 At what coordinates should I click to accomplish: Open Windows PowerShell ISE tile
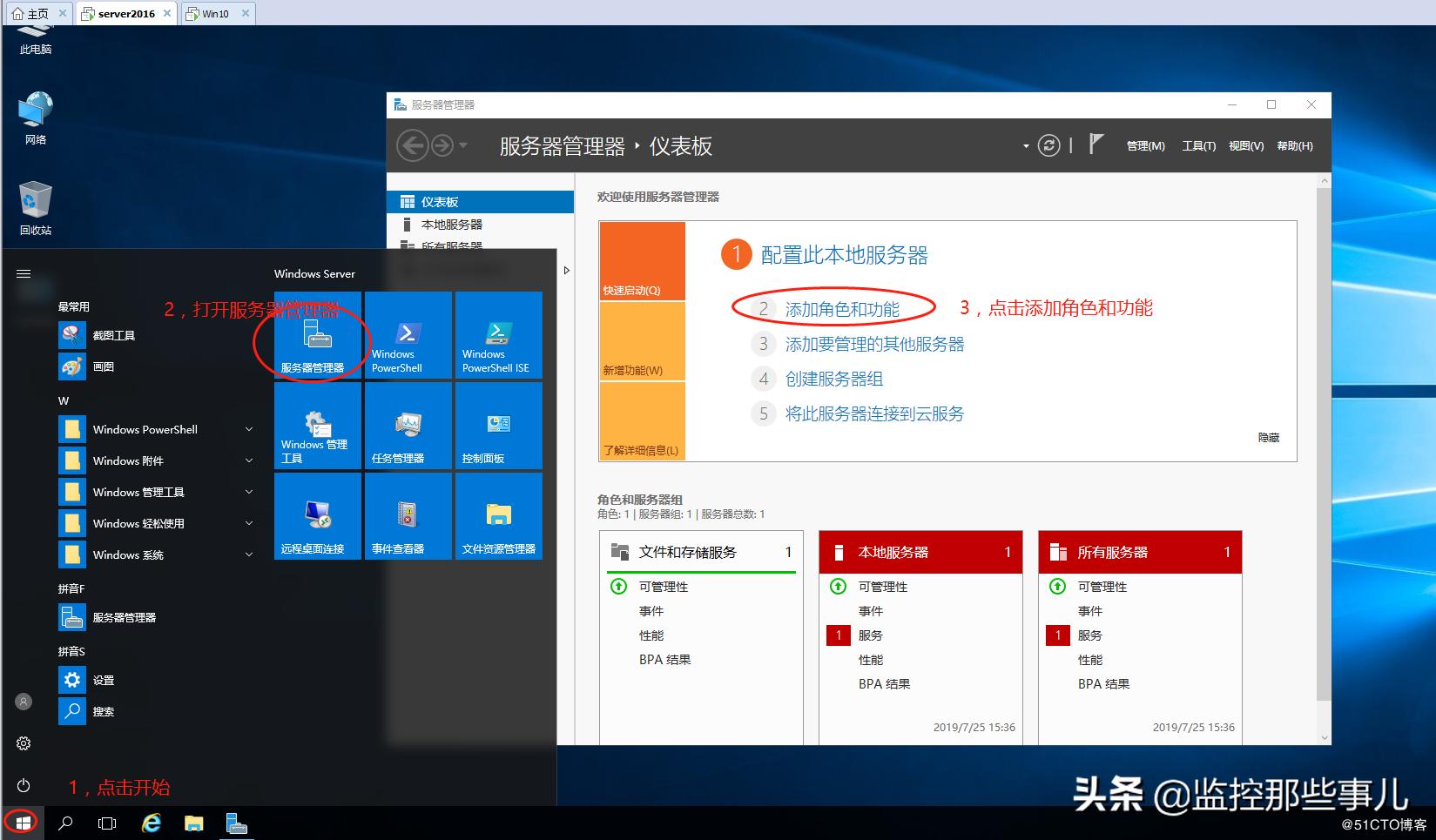click(497, 335)
